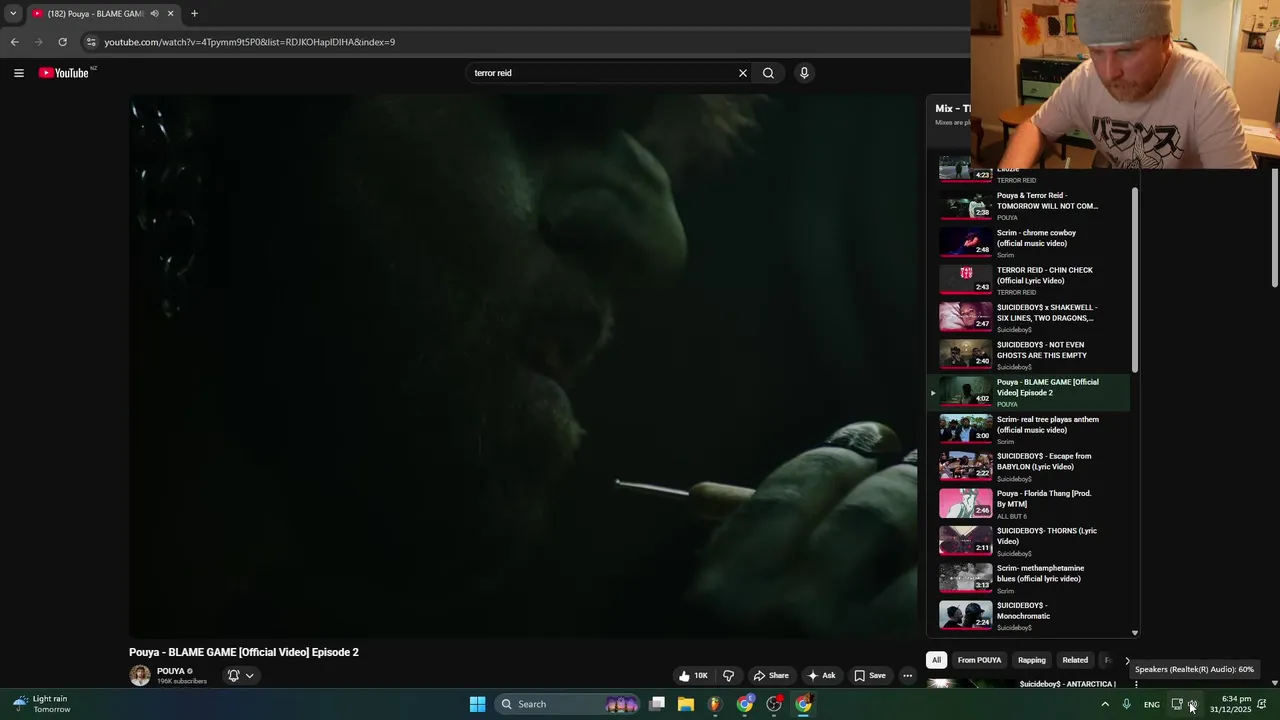Open the Windows Start menu
The image size is (1280, 720).
[478, 704]
